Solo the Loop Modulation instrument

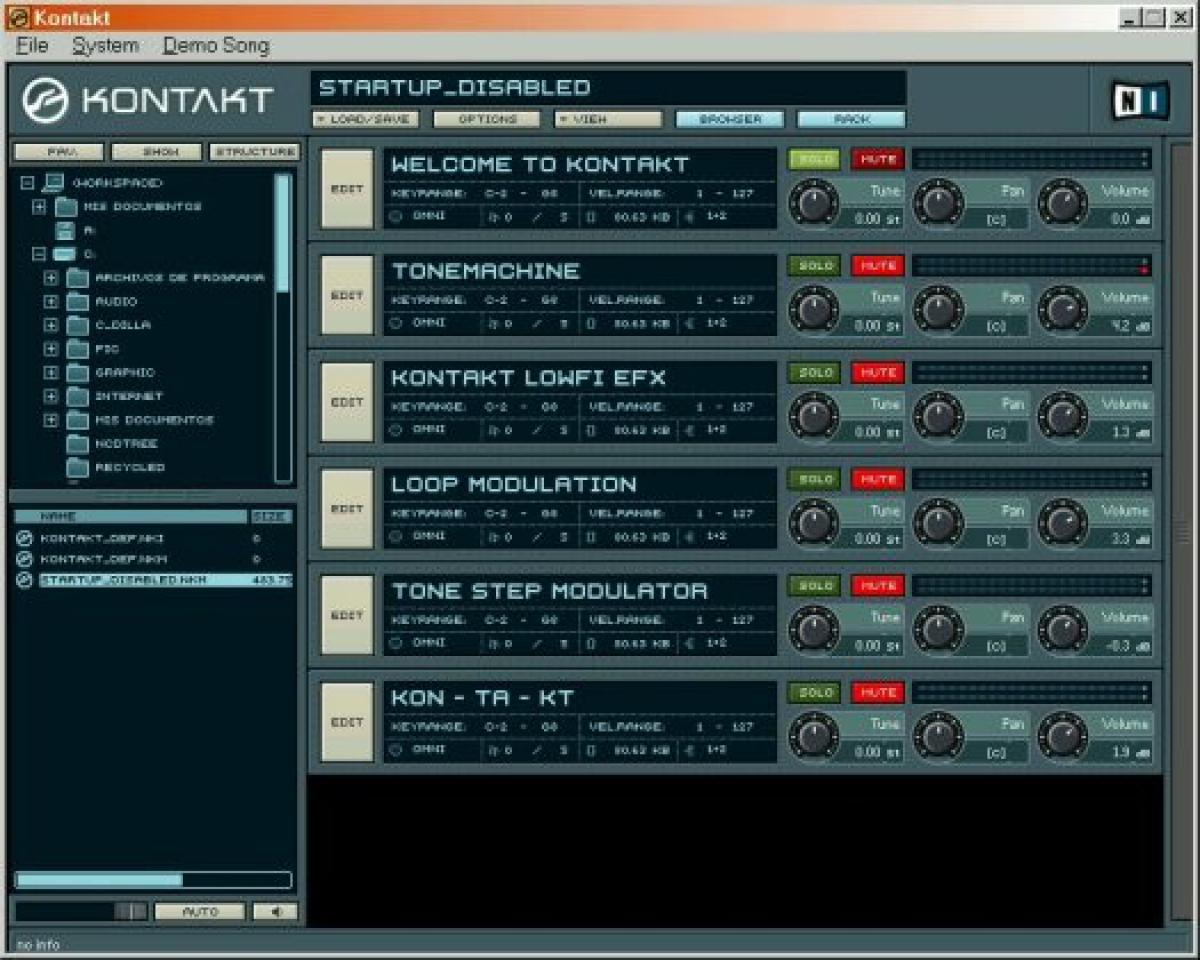point(815,479)
